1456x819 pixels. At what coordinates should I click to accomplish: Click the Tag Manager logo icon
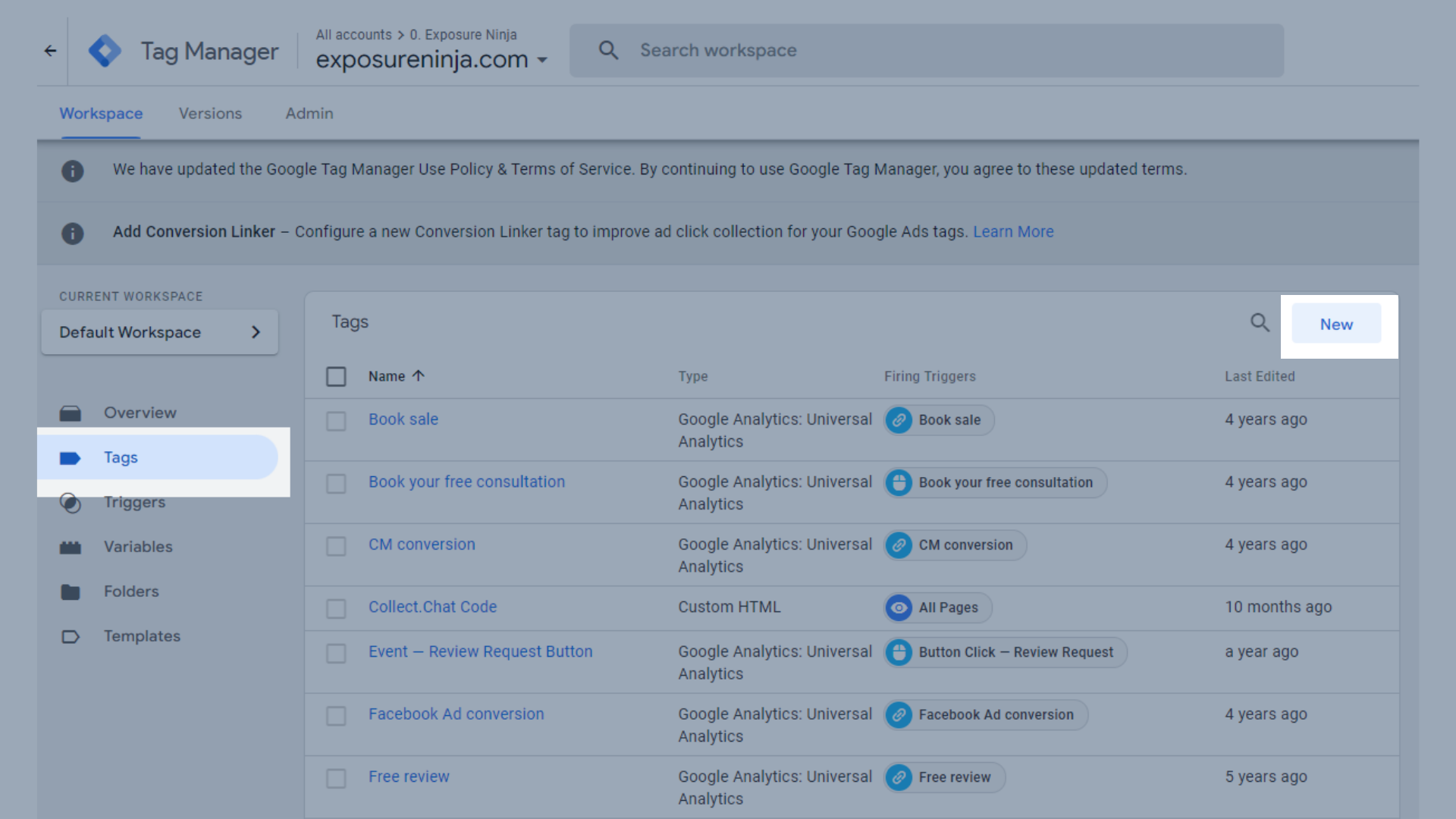(105, 51)
